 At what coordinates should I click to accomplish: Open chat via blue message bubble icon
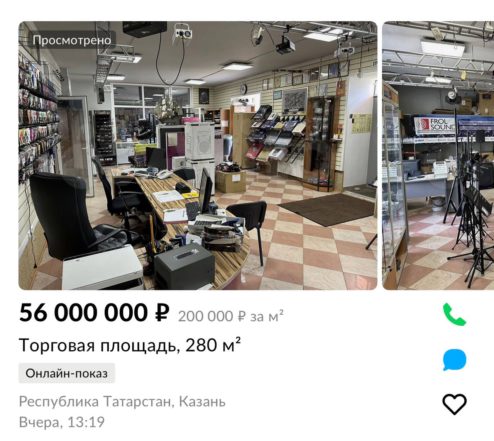[x=454, y=360]
